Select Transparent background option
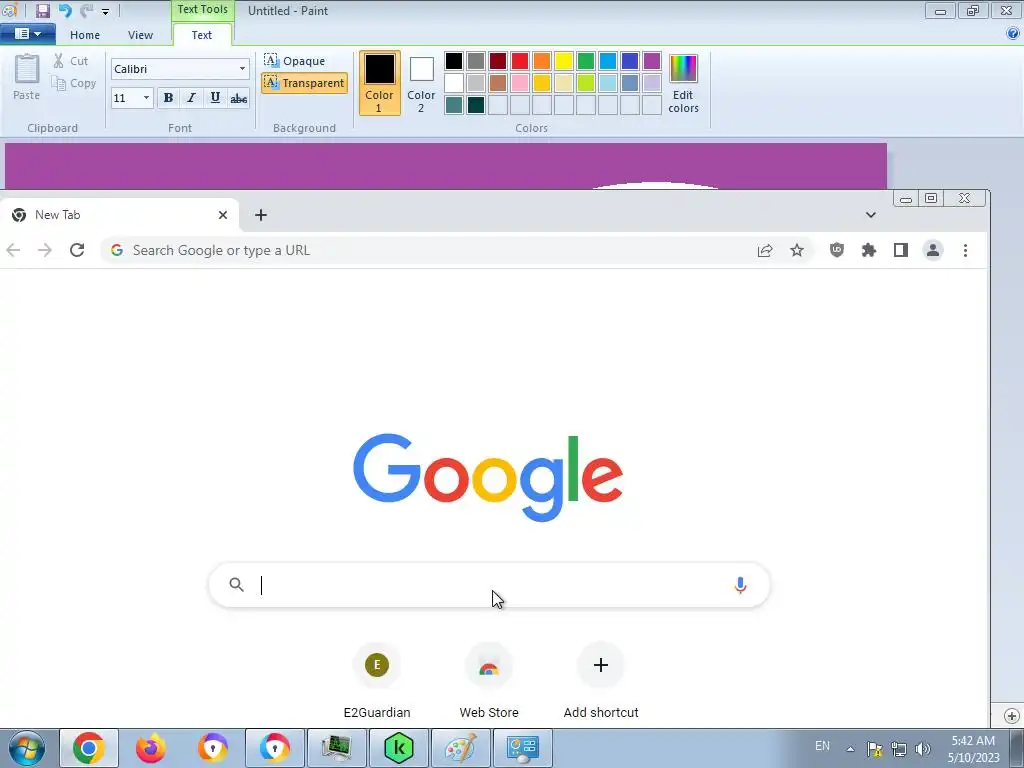The image size is (1024, 768). [x=304, y=83]
